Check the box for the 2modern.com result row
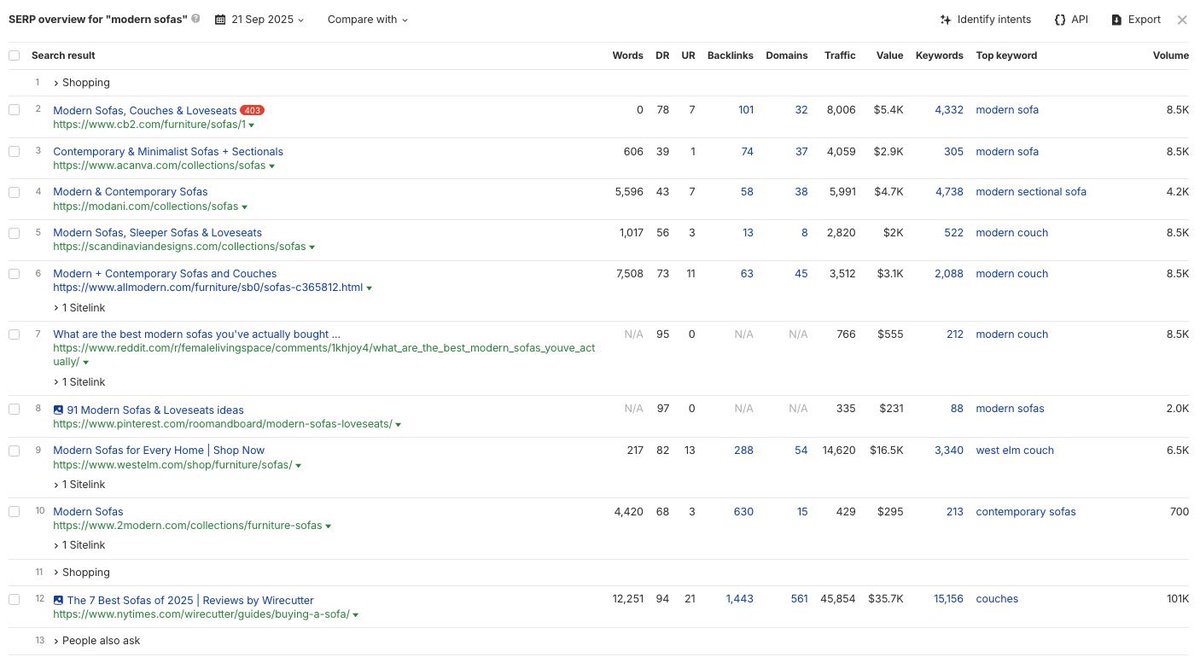This screenshot has width=1200, height=663. (x=14, y=511)
